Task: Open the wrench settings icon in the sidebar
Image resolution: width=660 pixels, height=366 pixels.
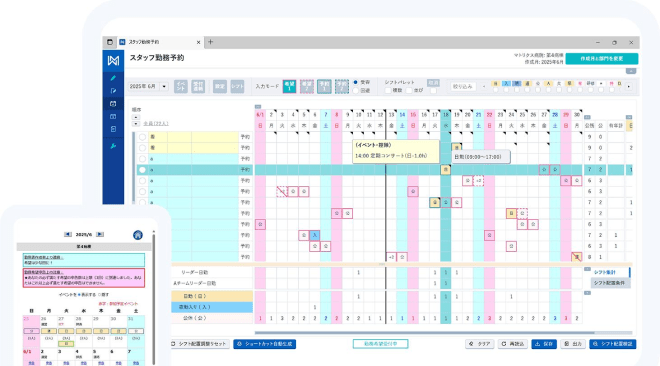Action: tap(113, 146)
